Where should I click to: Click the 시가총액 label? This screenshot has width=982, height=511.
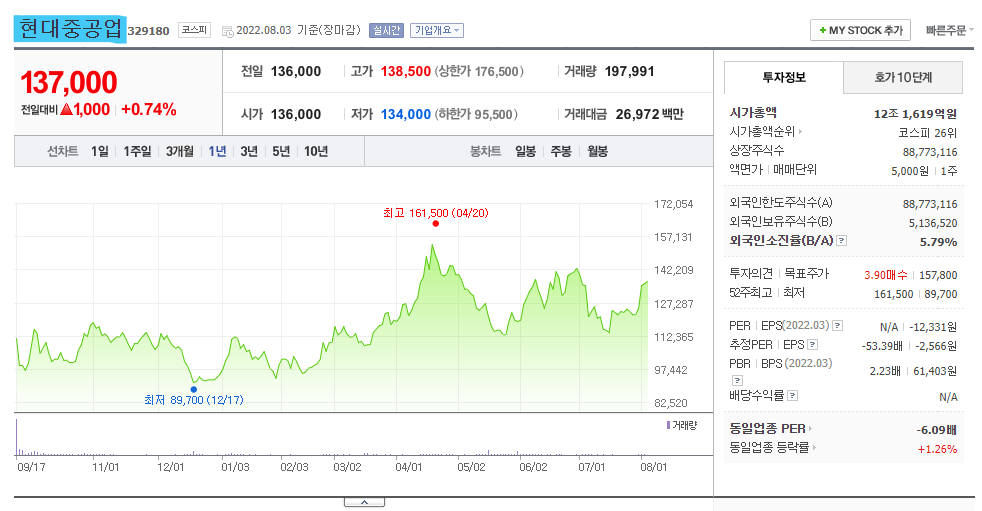pyautogui.click(x=753, y=113)
